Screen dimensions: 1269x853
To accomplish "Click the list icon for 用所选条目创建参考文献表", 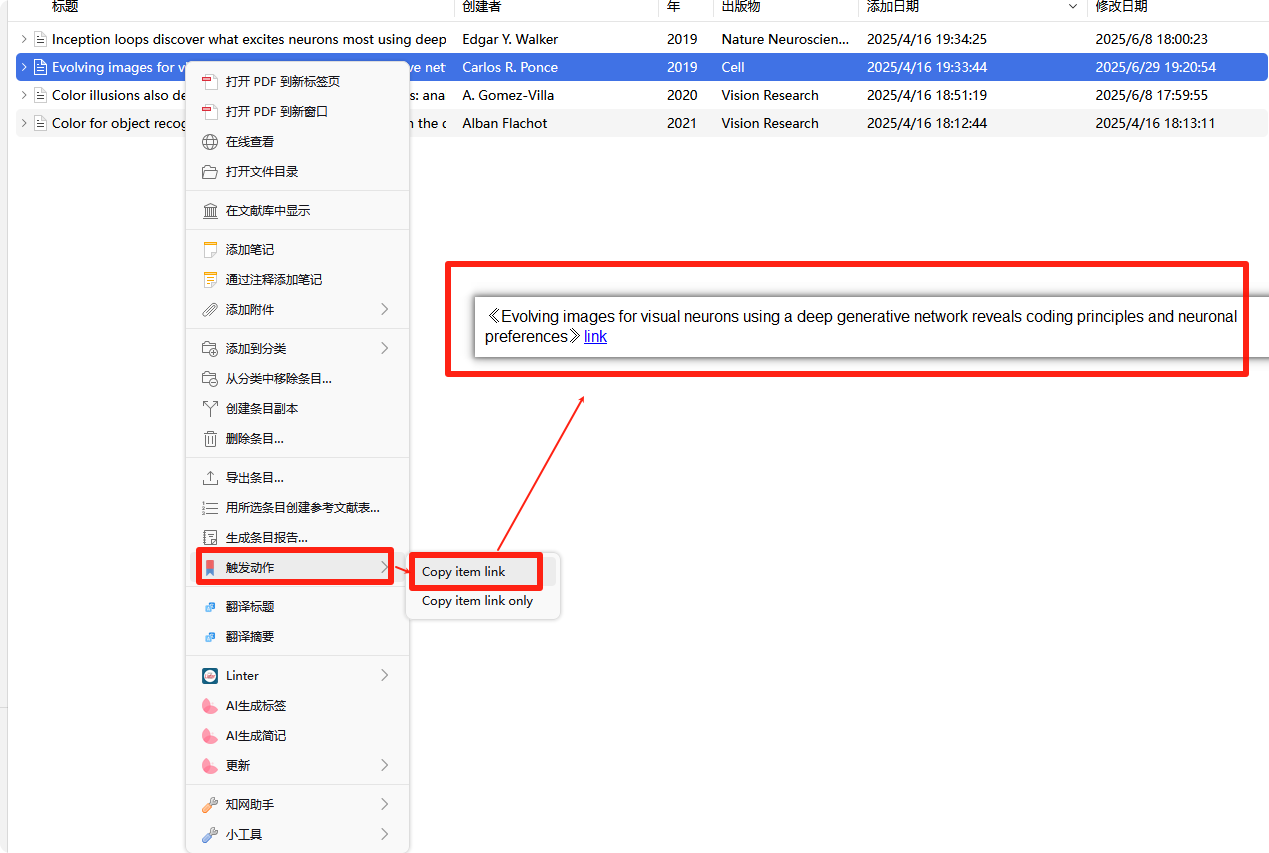I will coord(210,508).
